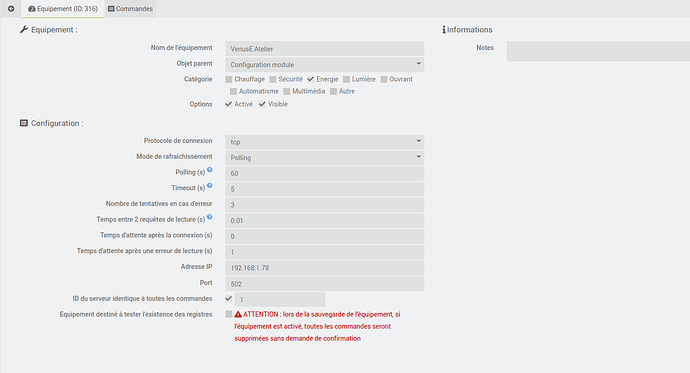
Task: Click the Adresse IP field
Action: click(325, 268)
